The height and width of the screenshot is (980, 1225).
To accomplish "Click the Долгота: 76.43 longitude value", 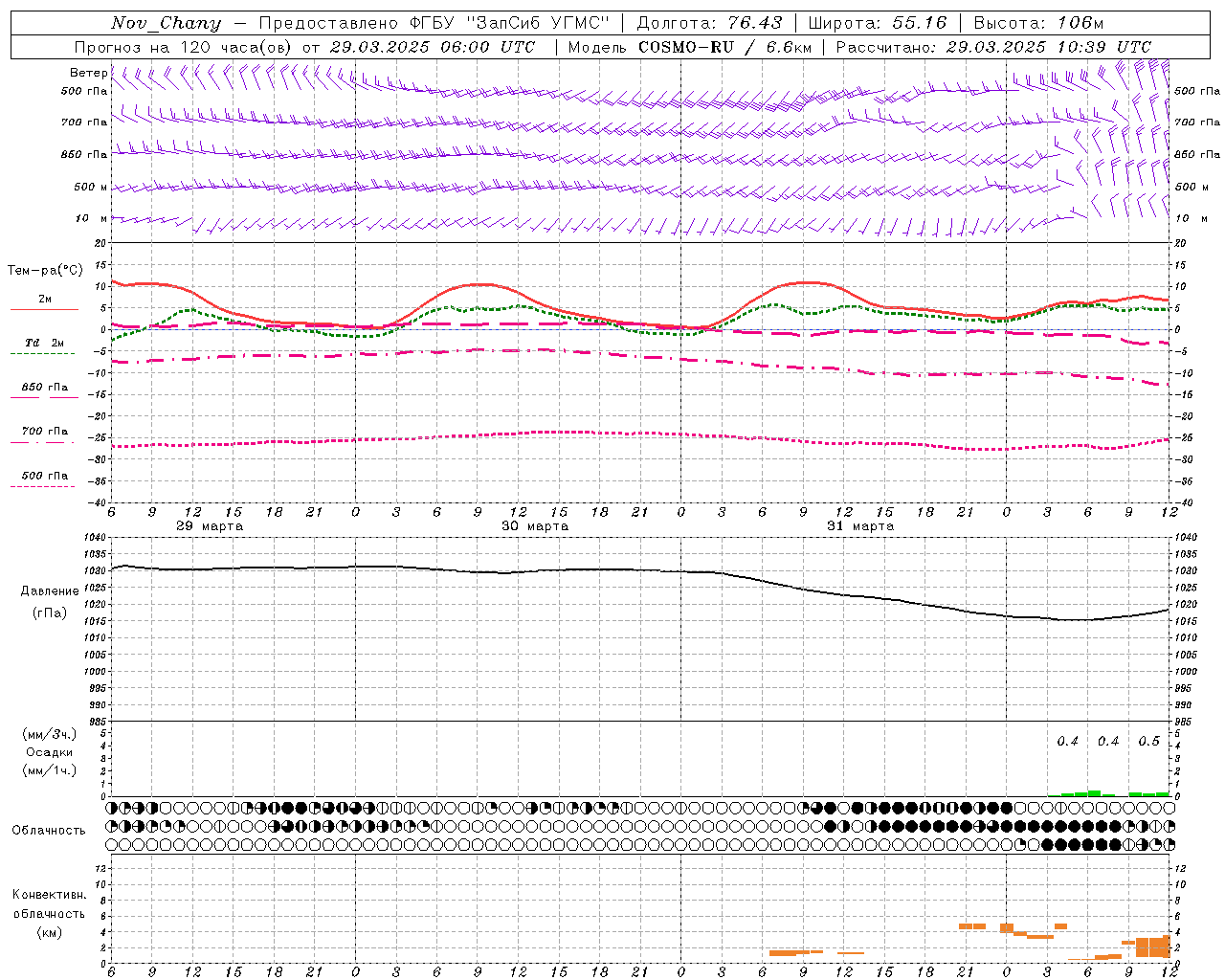I will click(x=709, y=23).
